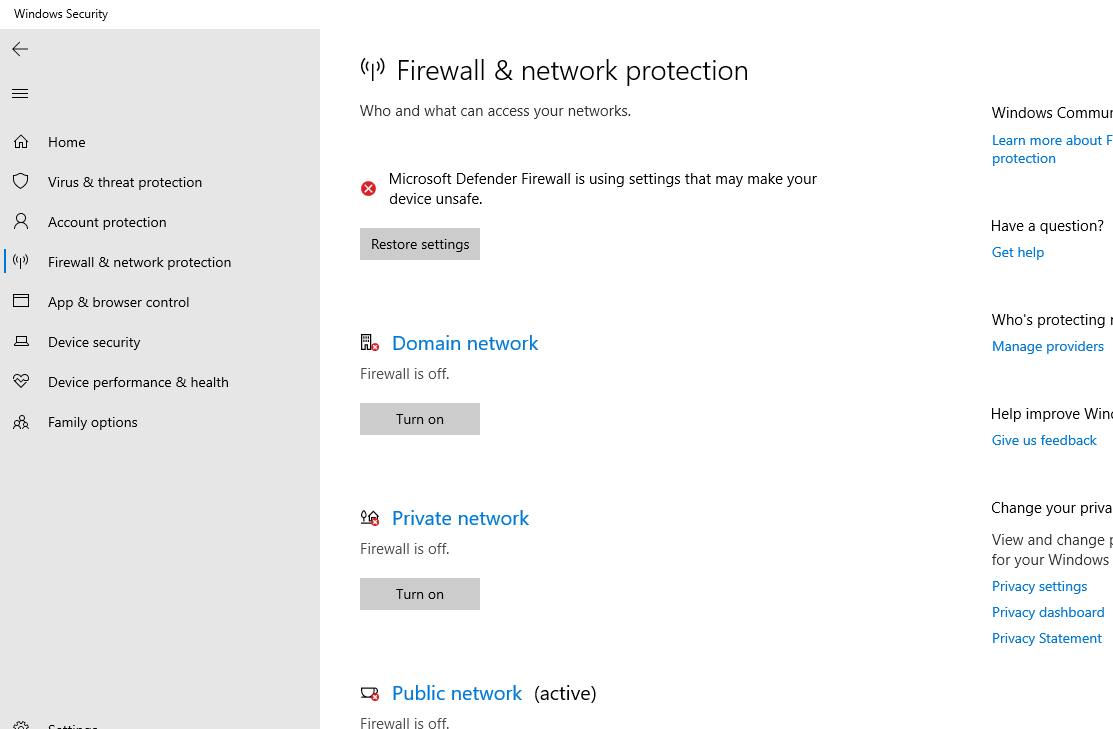Click the Device performance heart icon

tap(21, 382)
